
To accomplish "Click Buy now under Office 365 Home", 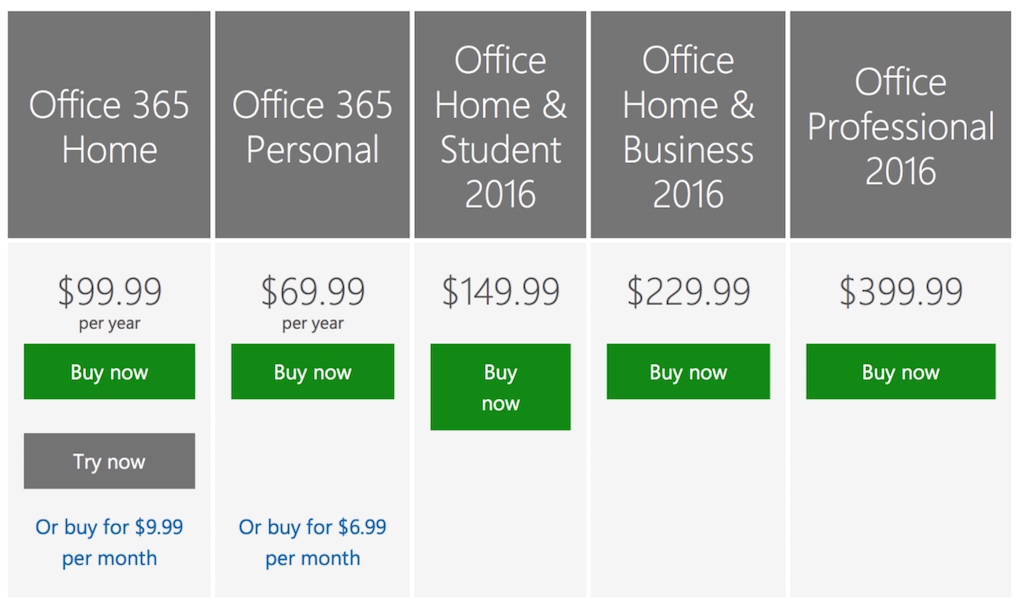I will 109,371.
